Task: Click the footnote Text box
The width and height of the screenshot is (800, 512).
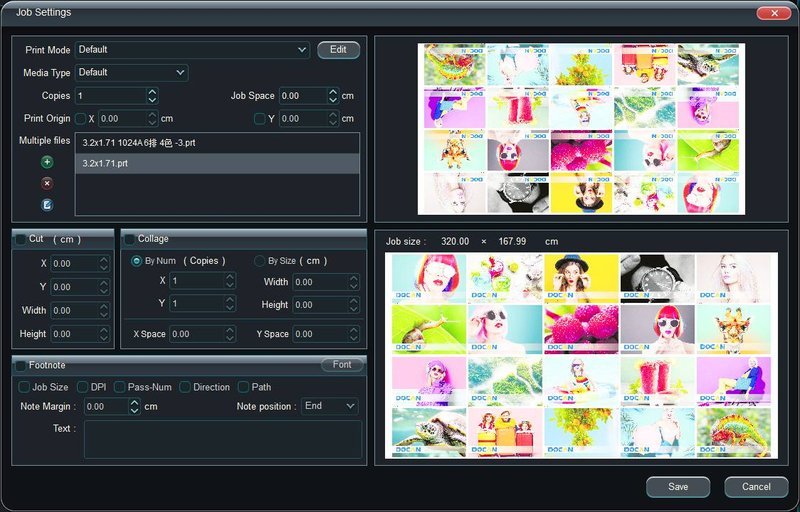Action: (223, 439)
